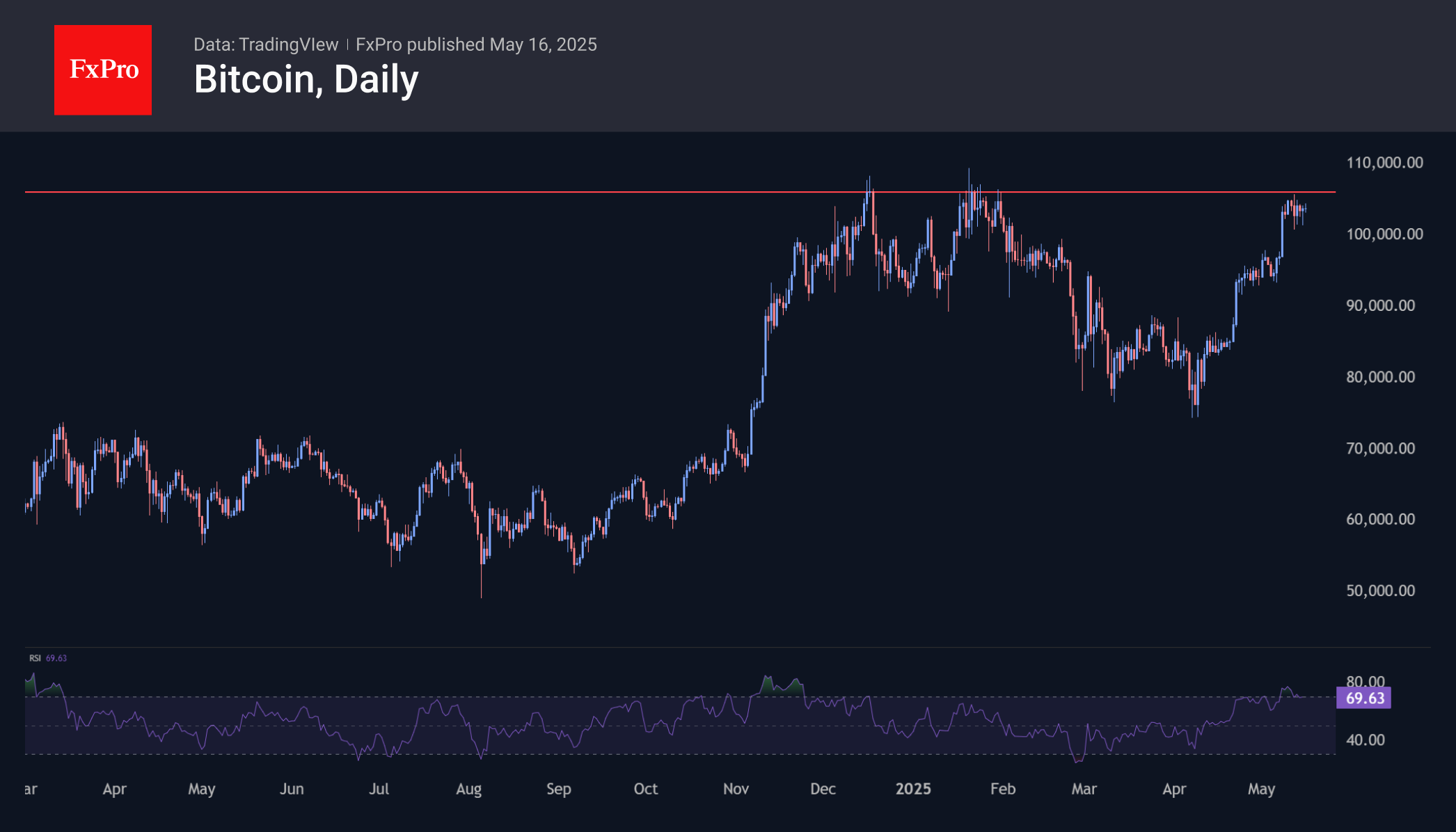The image size is (1456, 832).
Task: Click the 2025 label on time axis
Action: 913,789
